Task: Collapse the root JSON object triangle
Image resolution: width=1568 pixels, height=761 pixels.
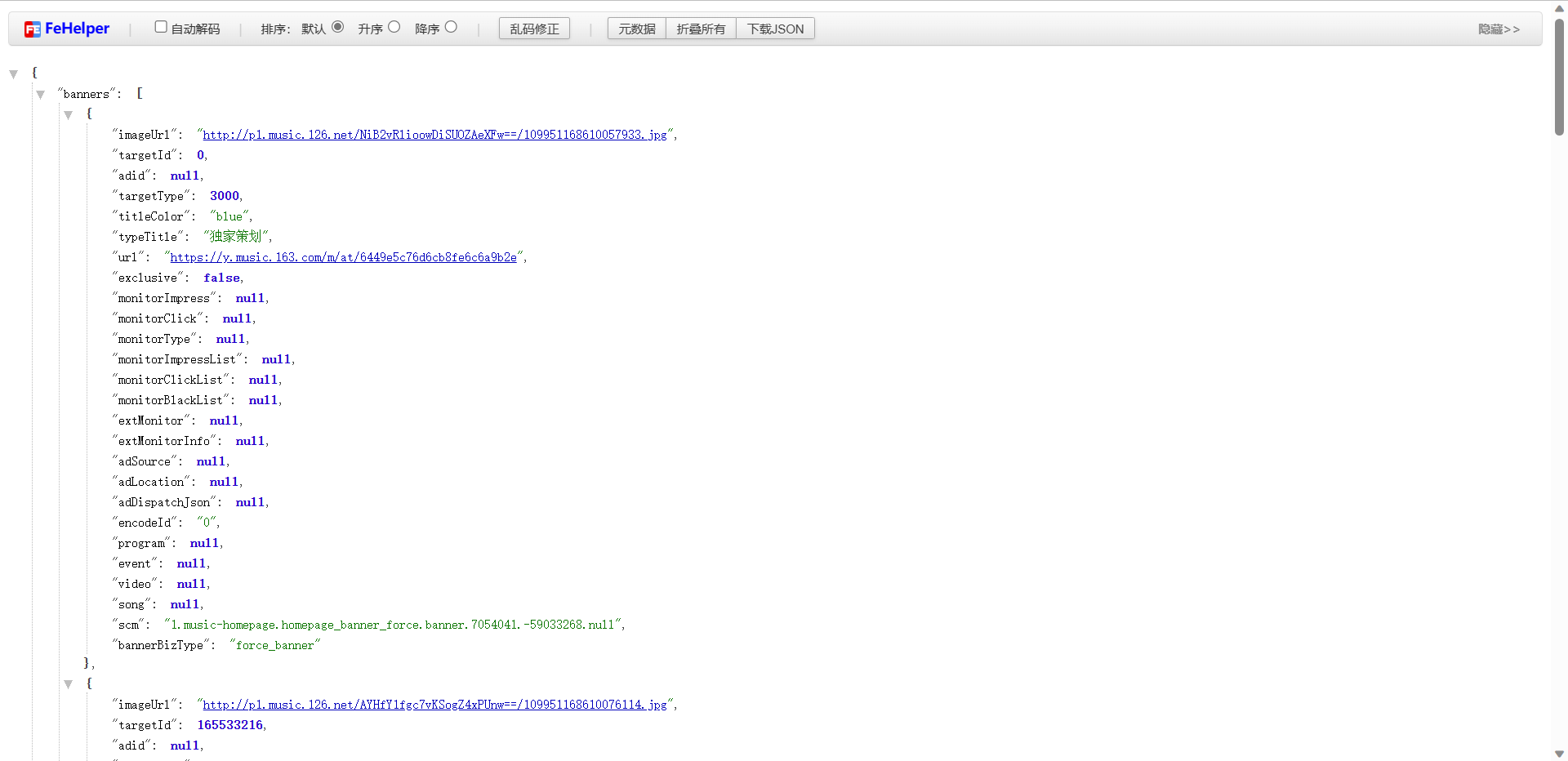Action: [13, 74]
